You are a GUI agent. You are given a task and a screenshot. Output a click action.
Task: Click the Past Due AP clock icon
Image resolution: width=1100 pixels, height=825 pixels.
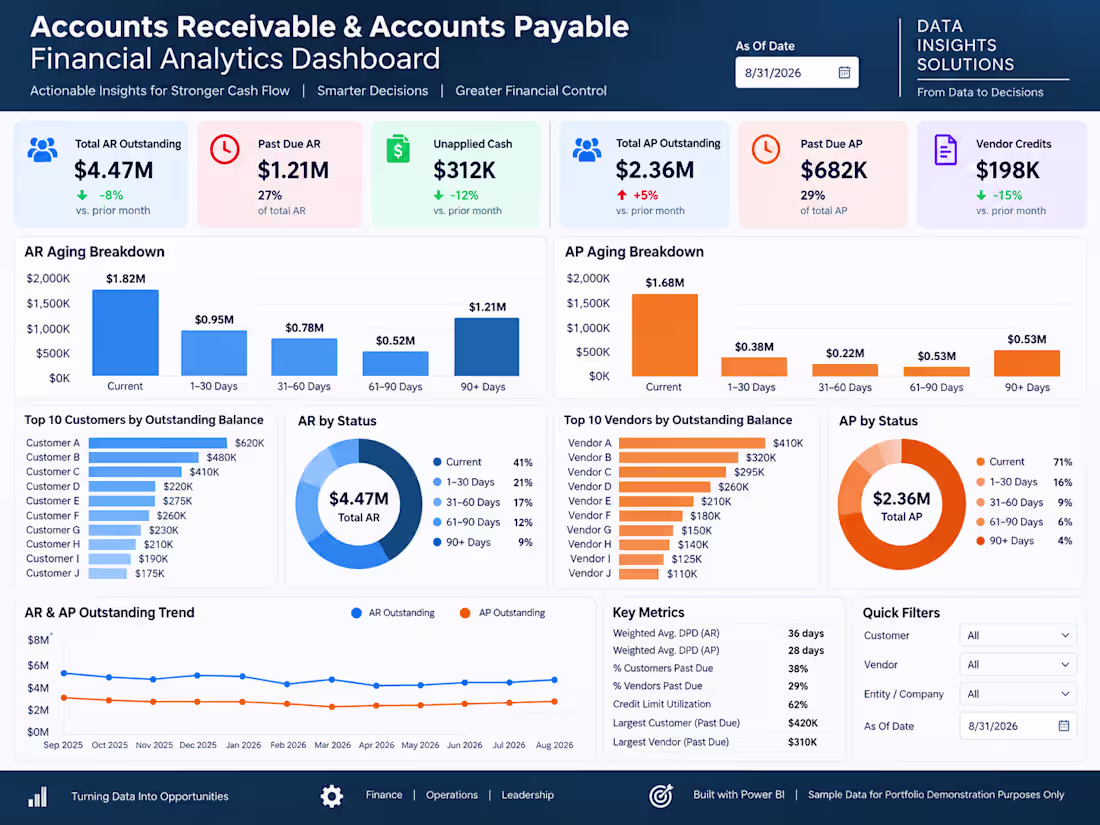pyautogui.click(x=766, y=149)
